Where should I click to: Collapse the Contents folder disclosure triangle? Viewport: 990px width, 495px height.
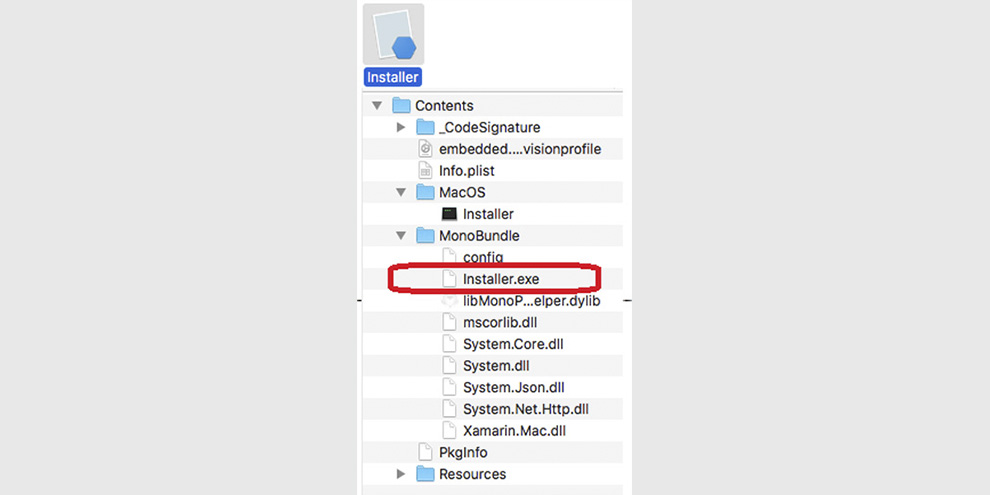[x=377, y=105]
